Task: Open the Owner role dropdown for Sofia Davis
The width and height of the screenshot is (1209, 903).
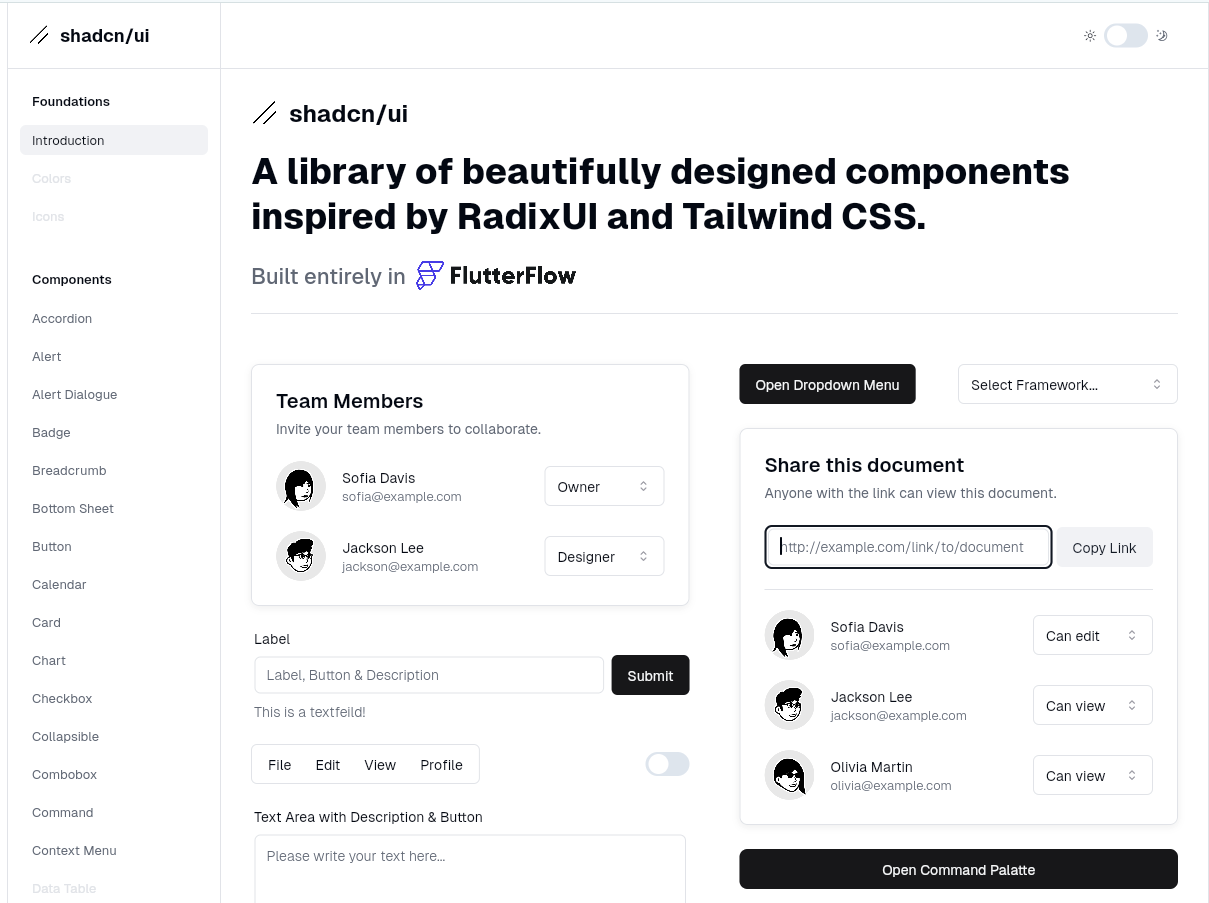Action: 604,486
